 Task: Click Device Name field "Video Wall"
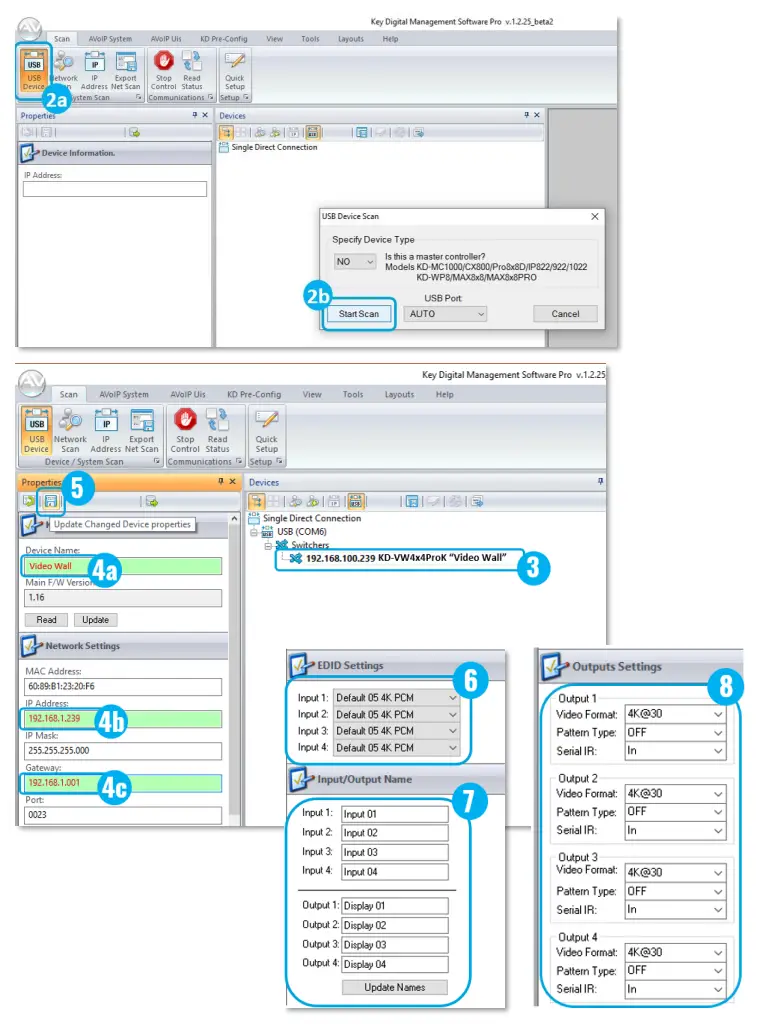click(123, 566)
